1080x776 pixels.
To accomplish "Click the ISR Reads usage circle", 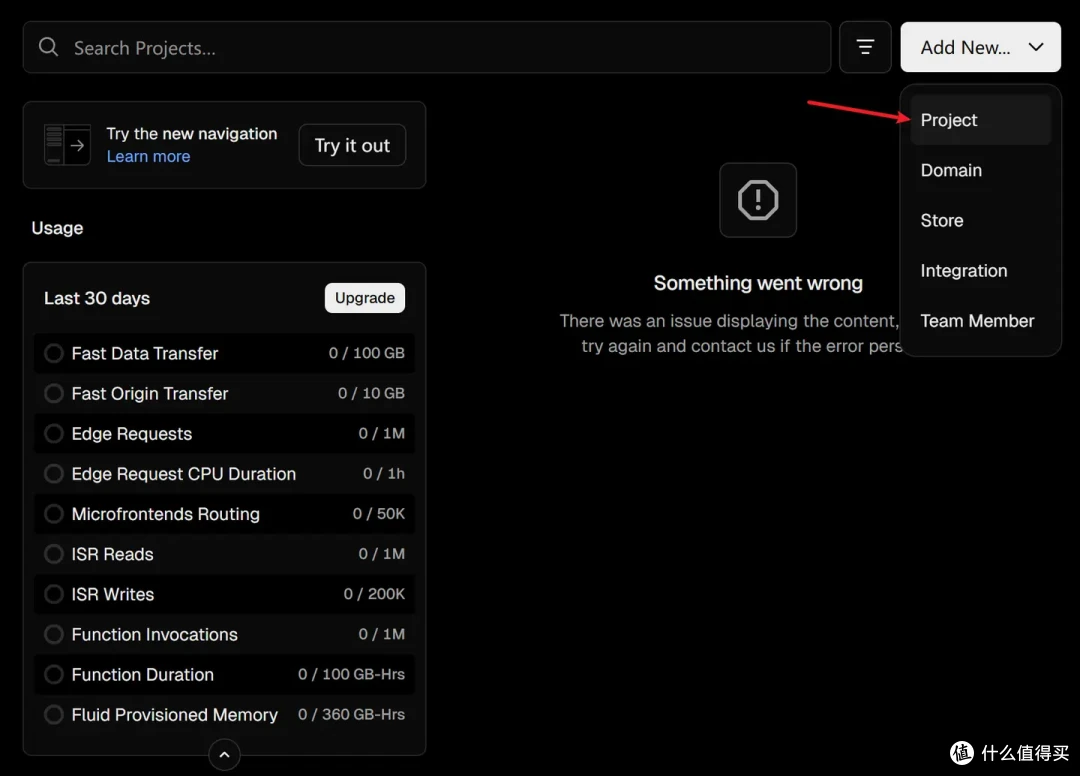I will tap(54, 554).
